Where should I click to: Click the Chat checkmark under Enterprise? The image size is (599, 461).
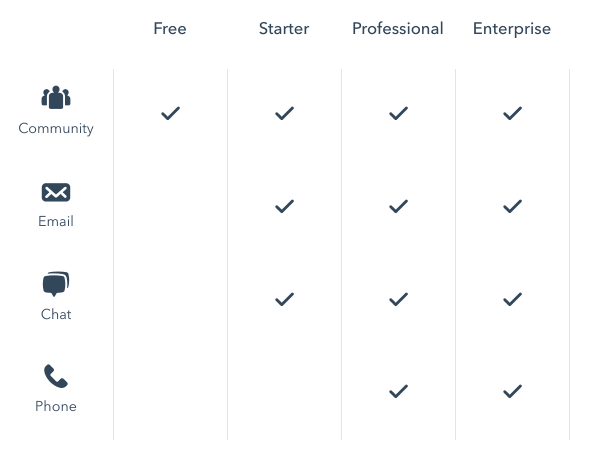click(512, 299)
